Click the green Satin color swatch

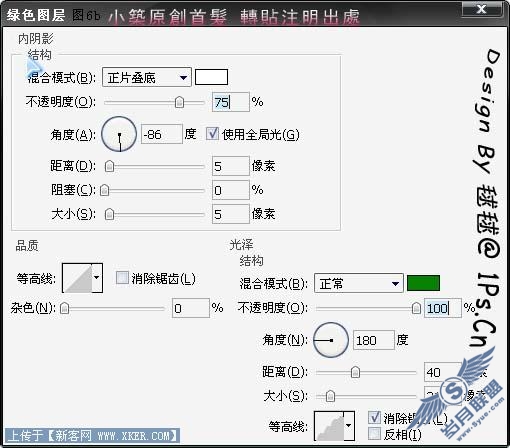tap(423, 283)
